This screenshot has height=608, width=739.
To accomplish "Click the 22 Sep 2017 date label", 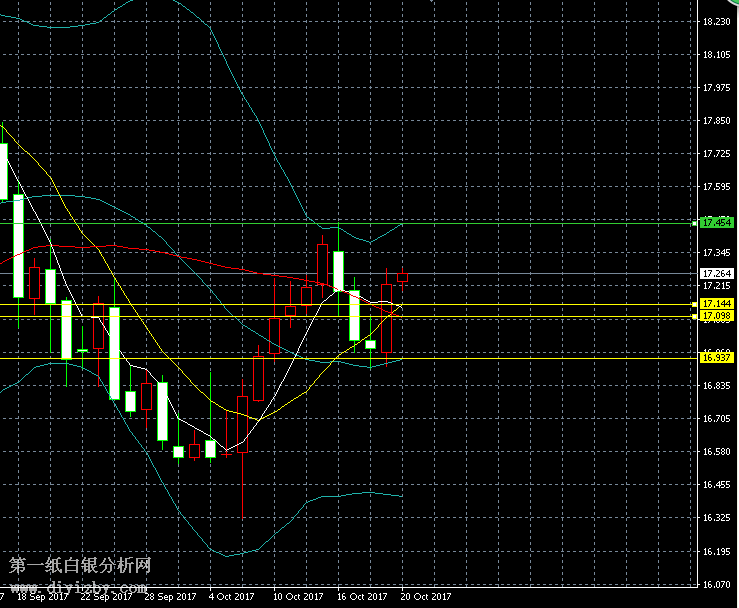I will [x=106, y=597].
